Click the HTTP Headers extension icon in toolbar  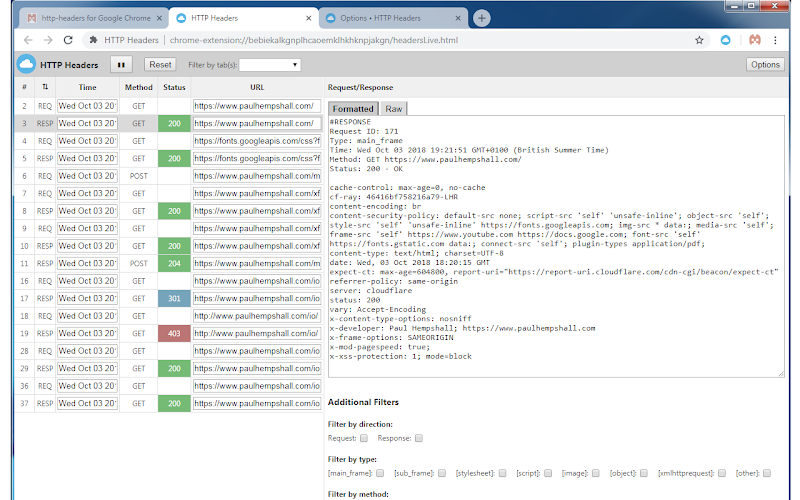click(727, 40)
